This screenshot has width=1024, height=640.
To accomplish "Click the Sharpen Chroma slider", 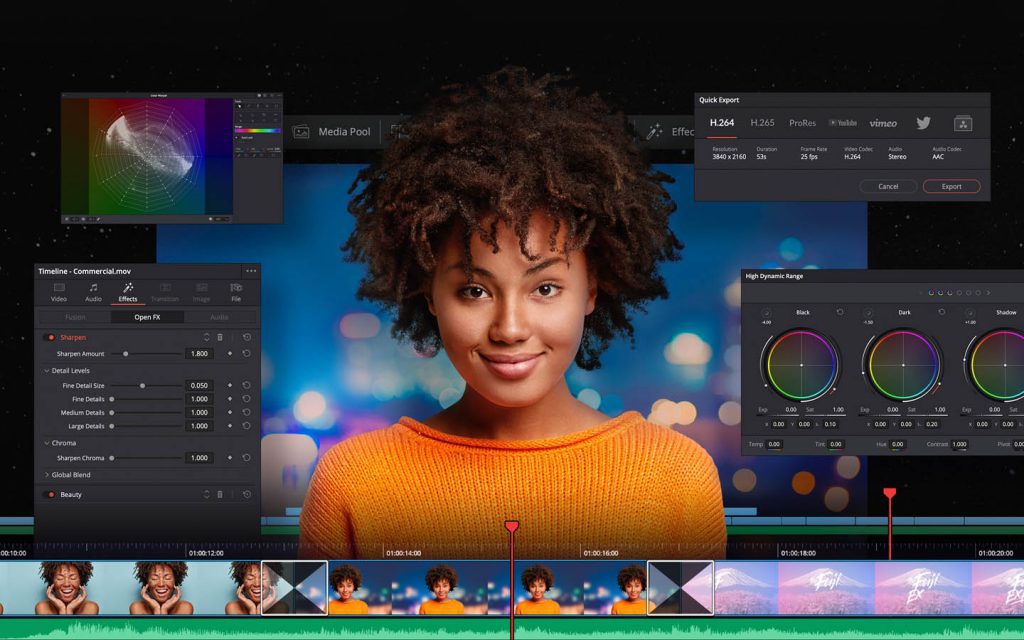I will 146,458.
